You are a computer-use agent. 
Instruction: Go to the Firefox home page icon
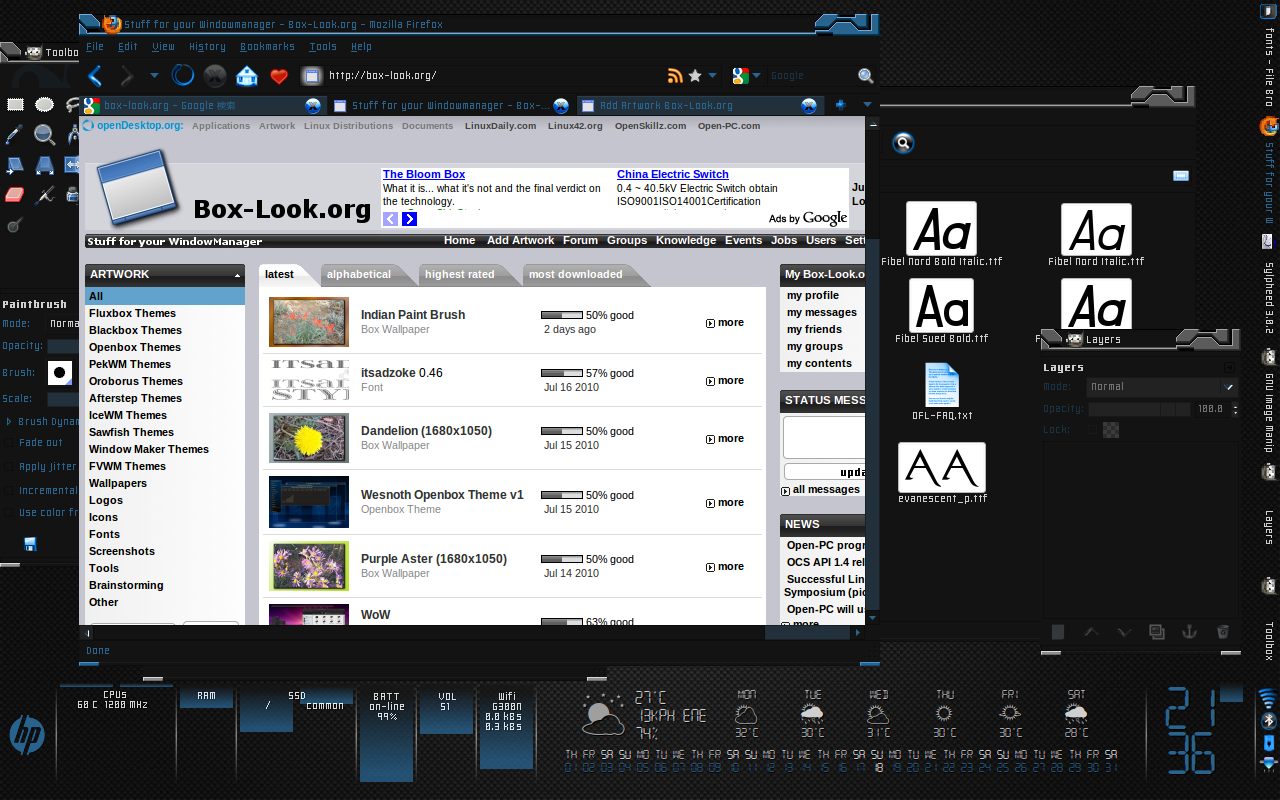tap(246, 75)
